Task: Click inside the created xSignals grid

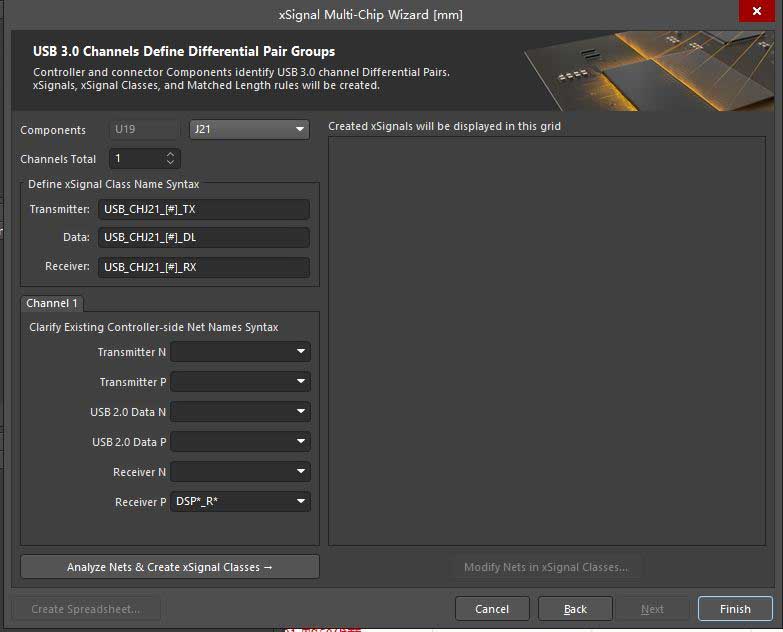Action: pos(546,340)
